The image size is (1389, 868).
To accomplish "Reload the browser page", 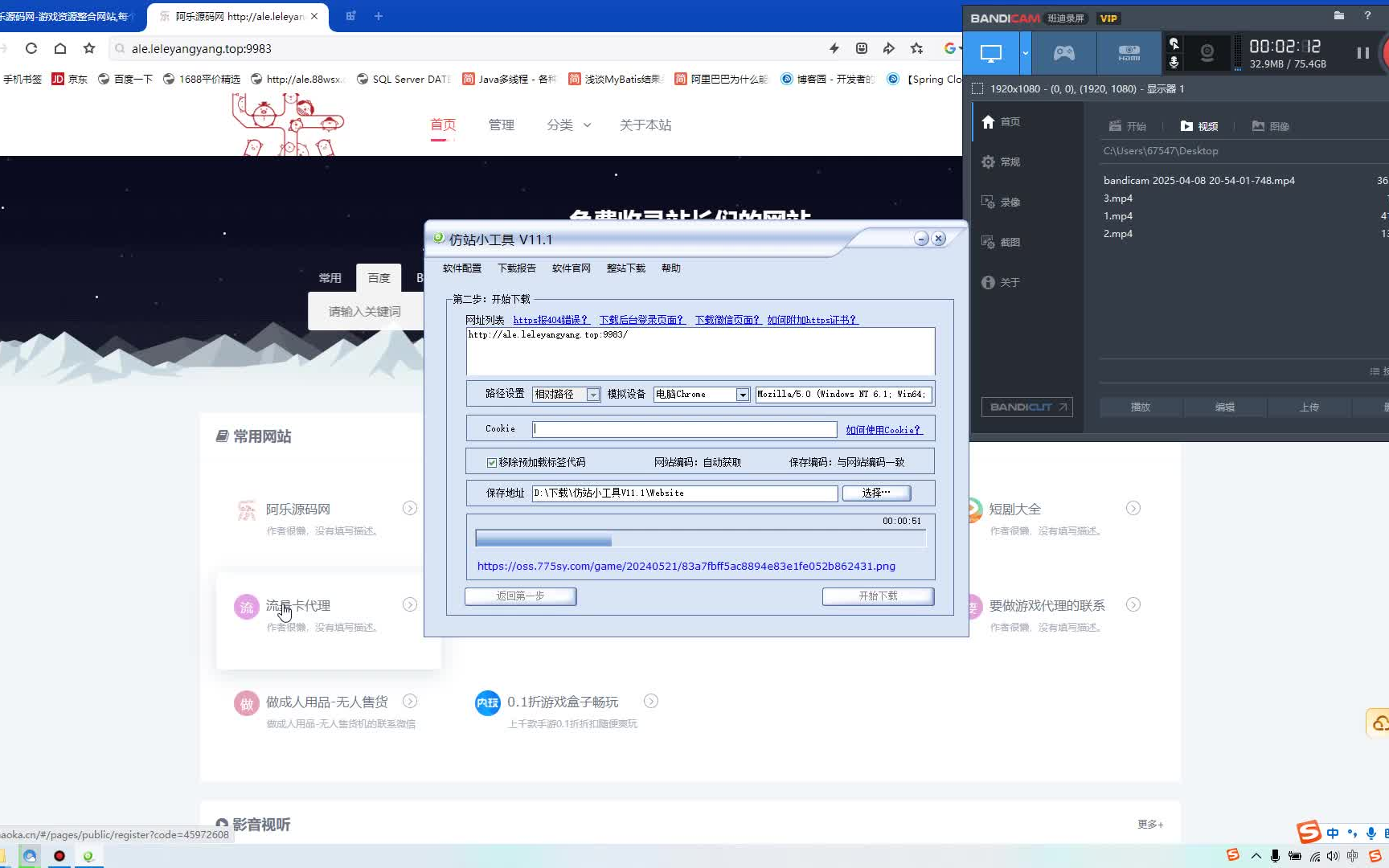I will [31, 48].
